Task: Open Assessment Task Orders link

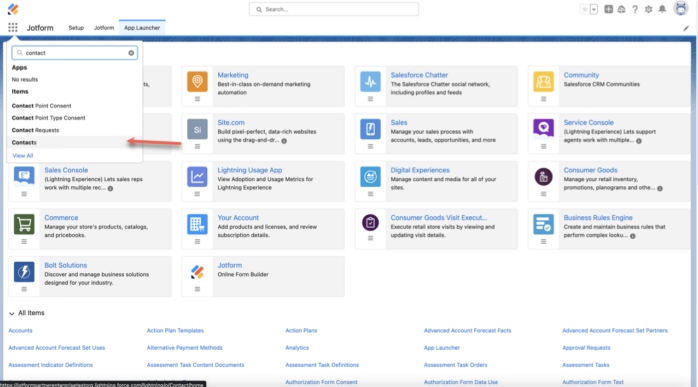Action: pos(455,365)
